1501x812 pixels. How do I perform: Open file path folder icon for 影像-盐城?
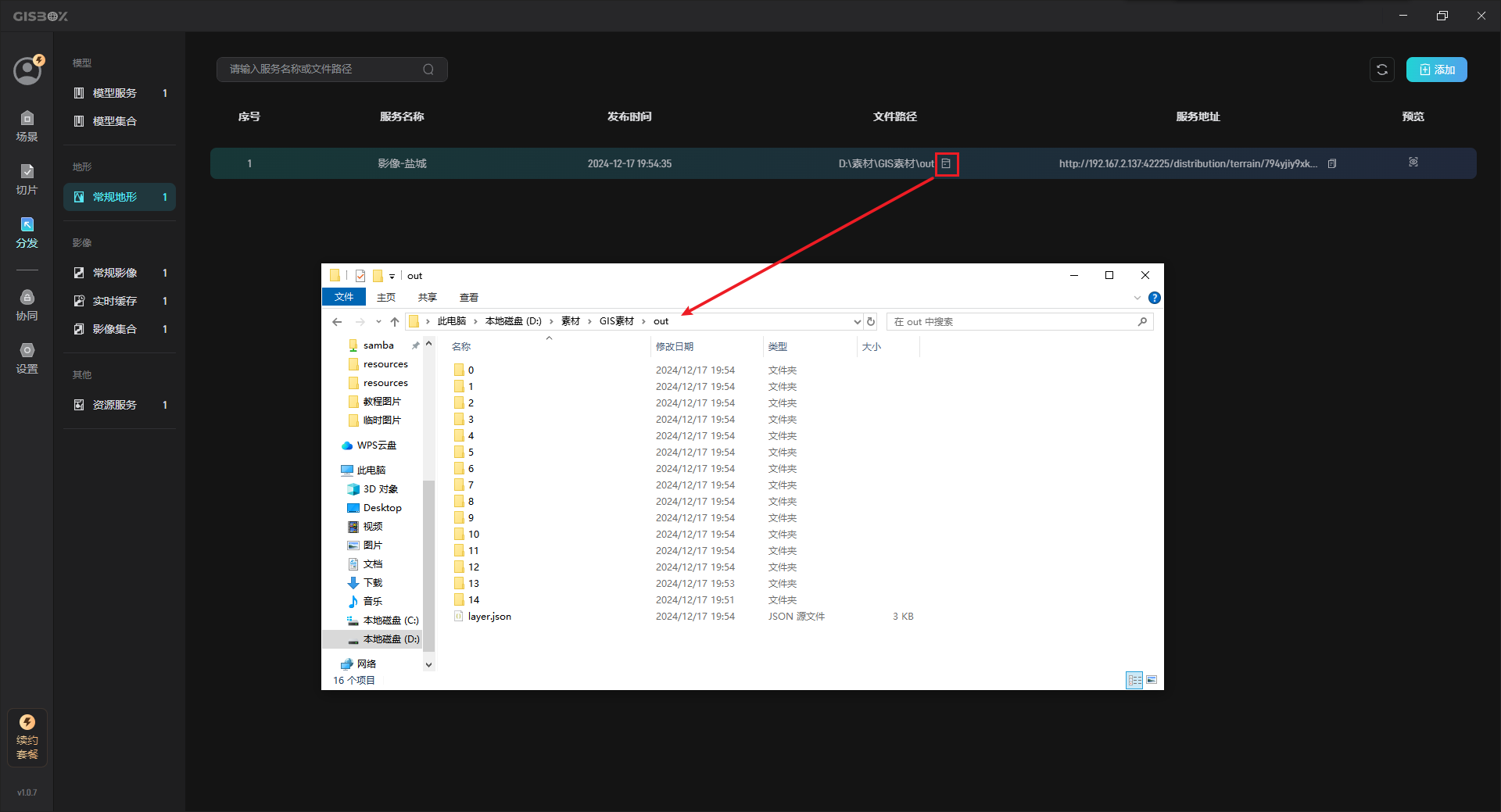[946, 163]
